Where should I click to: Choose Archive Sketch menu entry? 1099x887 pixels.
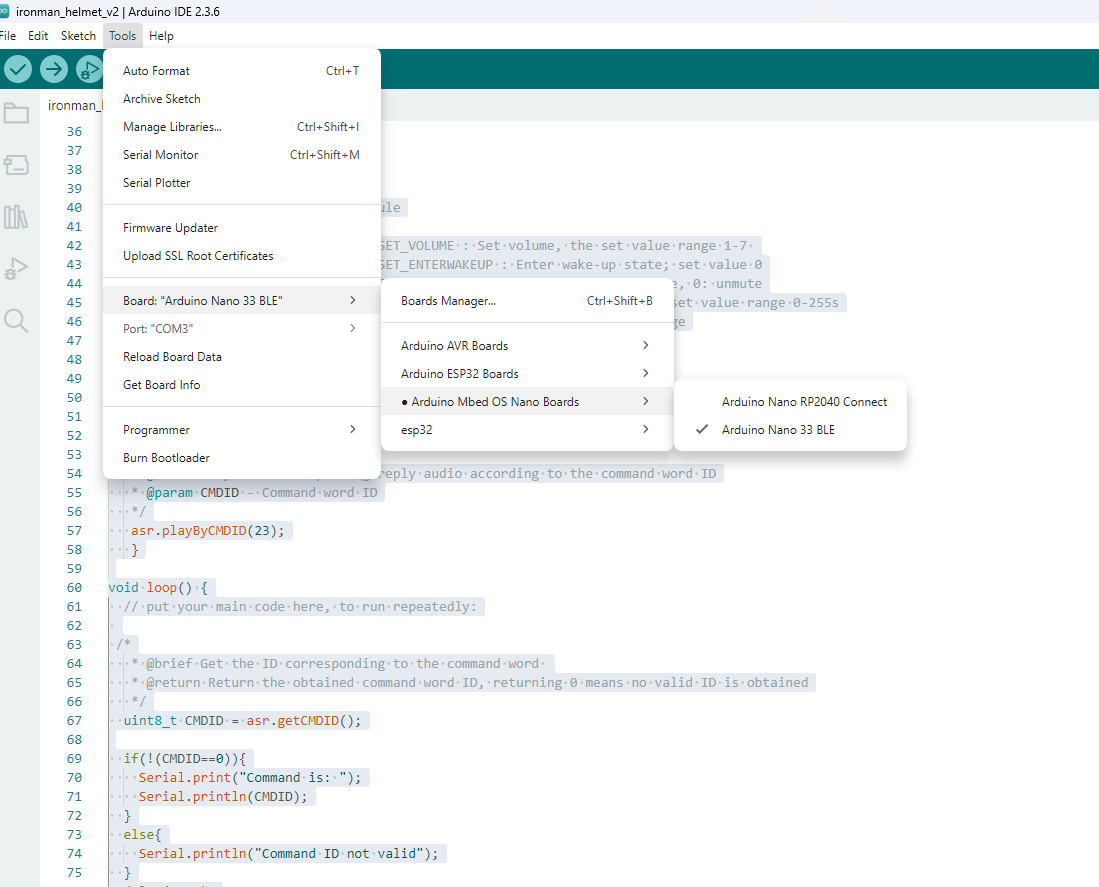242,99
